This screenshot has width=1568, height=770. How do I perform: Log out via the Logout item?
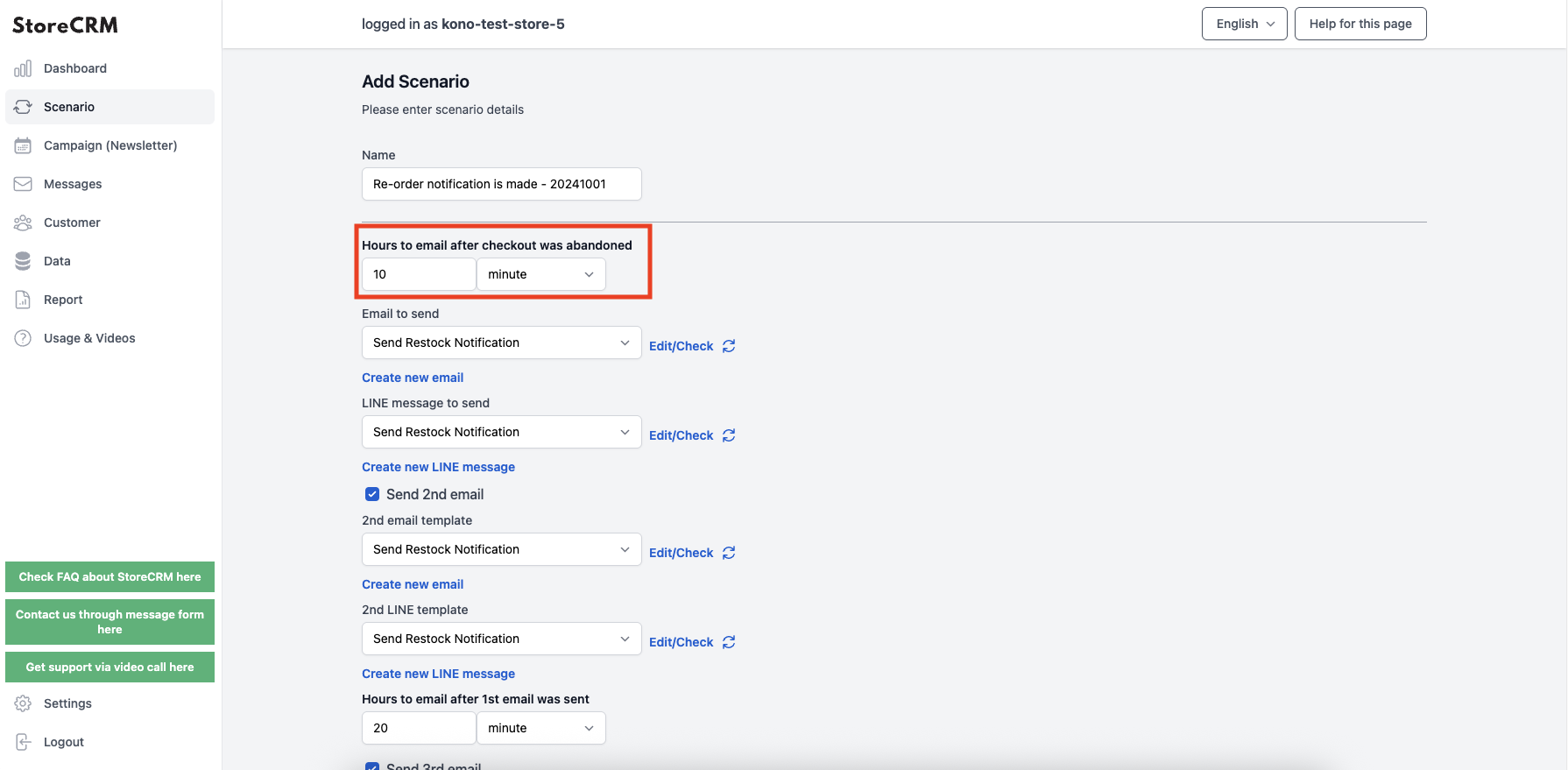[x=109, y=742]
